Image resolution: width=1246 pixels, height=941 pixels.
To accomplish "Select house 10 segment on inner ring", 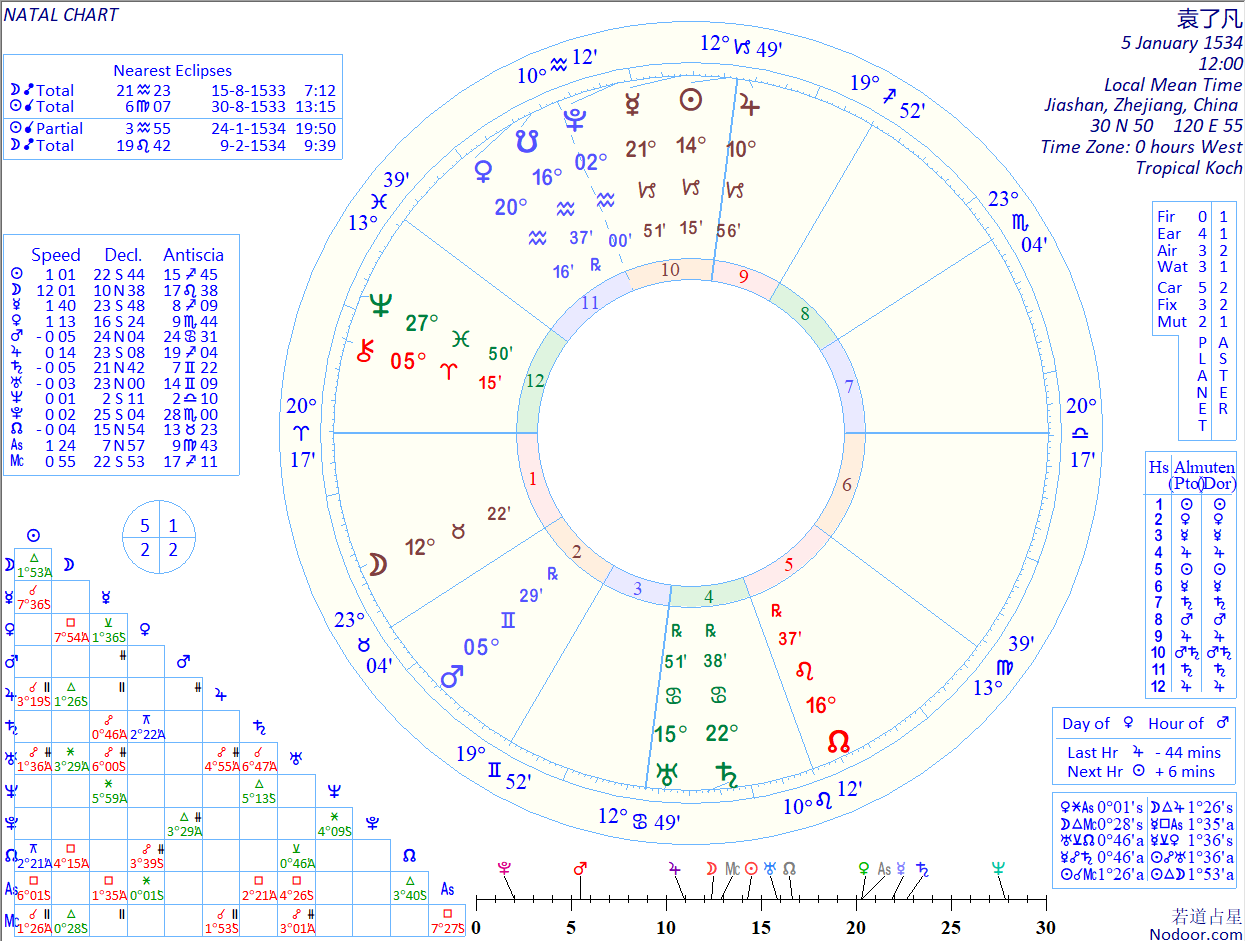I will [670, 270].
